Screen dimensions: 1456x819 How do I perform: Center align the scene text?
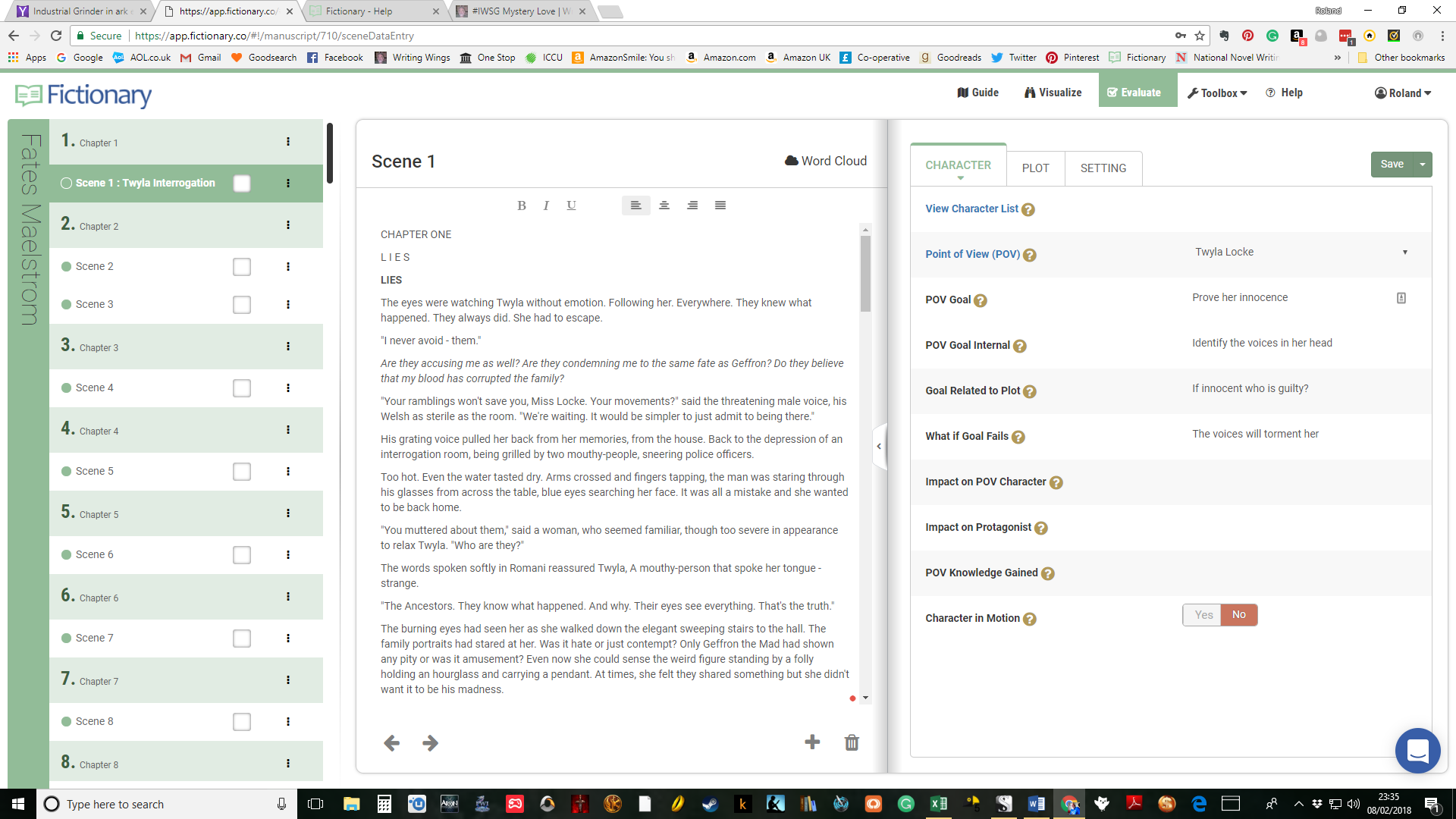click(664, 206)
